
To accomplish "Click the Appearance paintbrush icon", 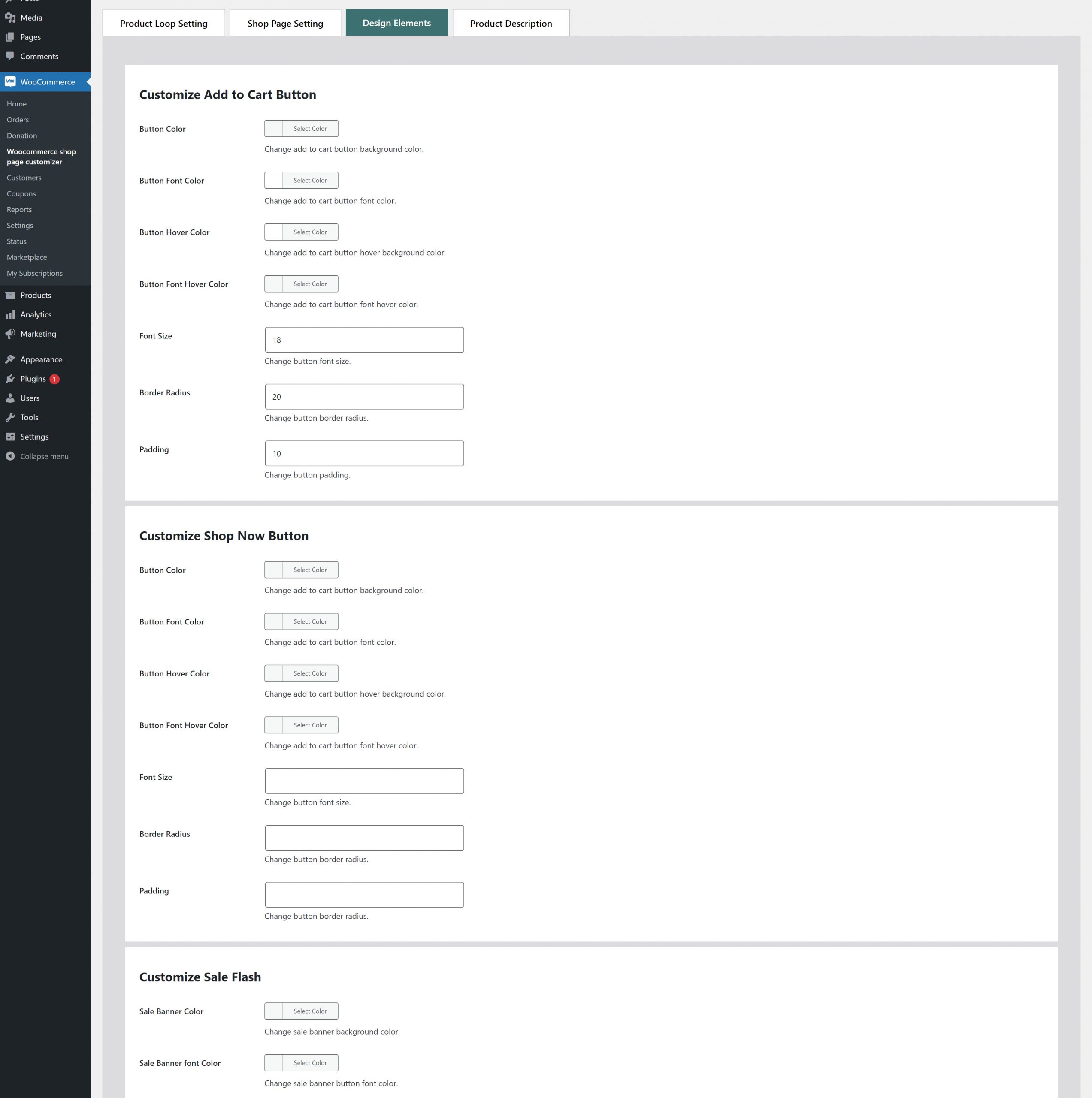I will [x=10, y=359].
